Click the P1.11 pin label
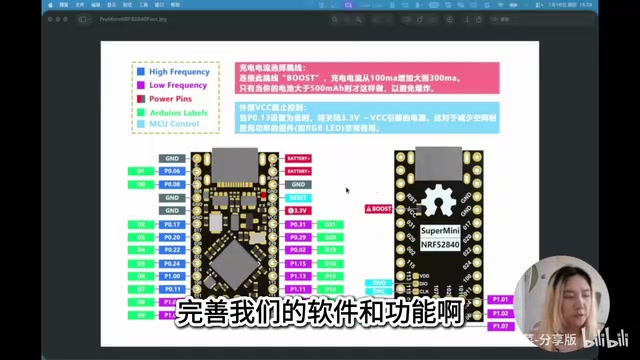640x360 pixels. (298, 289)
